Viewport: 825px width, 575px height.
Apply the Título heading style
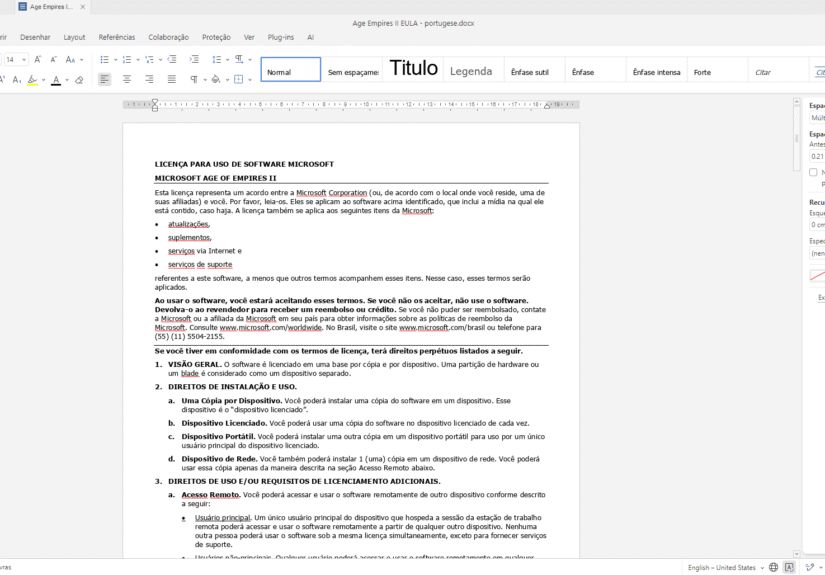413,69
